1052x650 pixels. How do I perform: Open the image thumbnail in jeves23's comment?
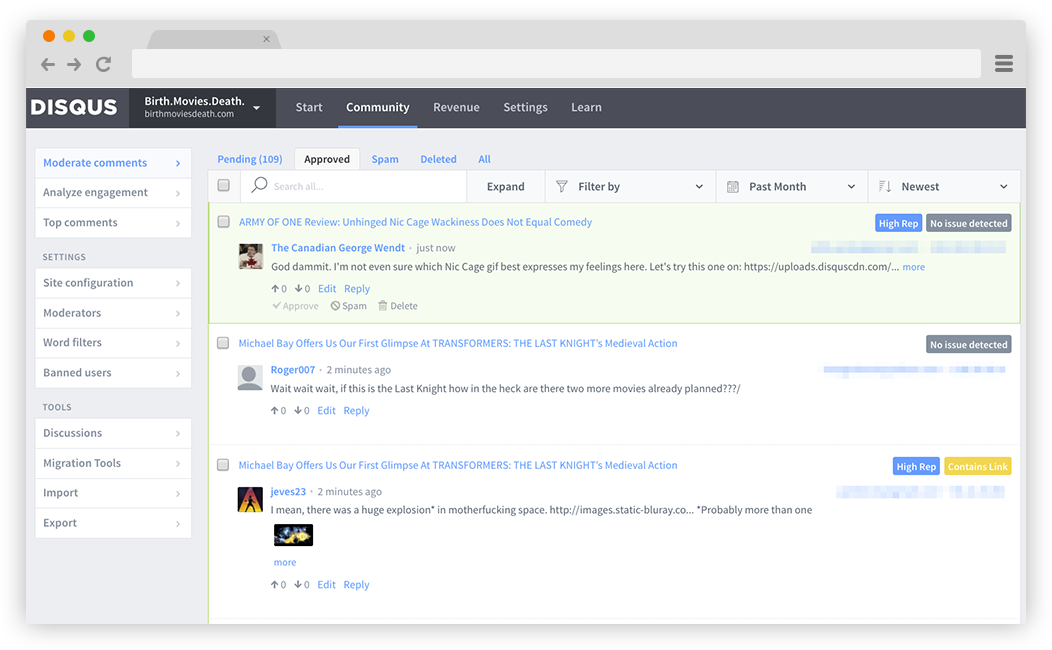(293, 535)
